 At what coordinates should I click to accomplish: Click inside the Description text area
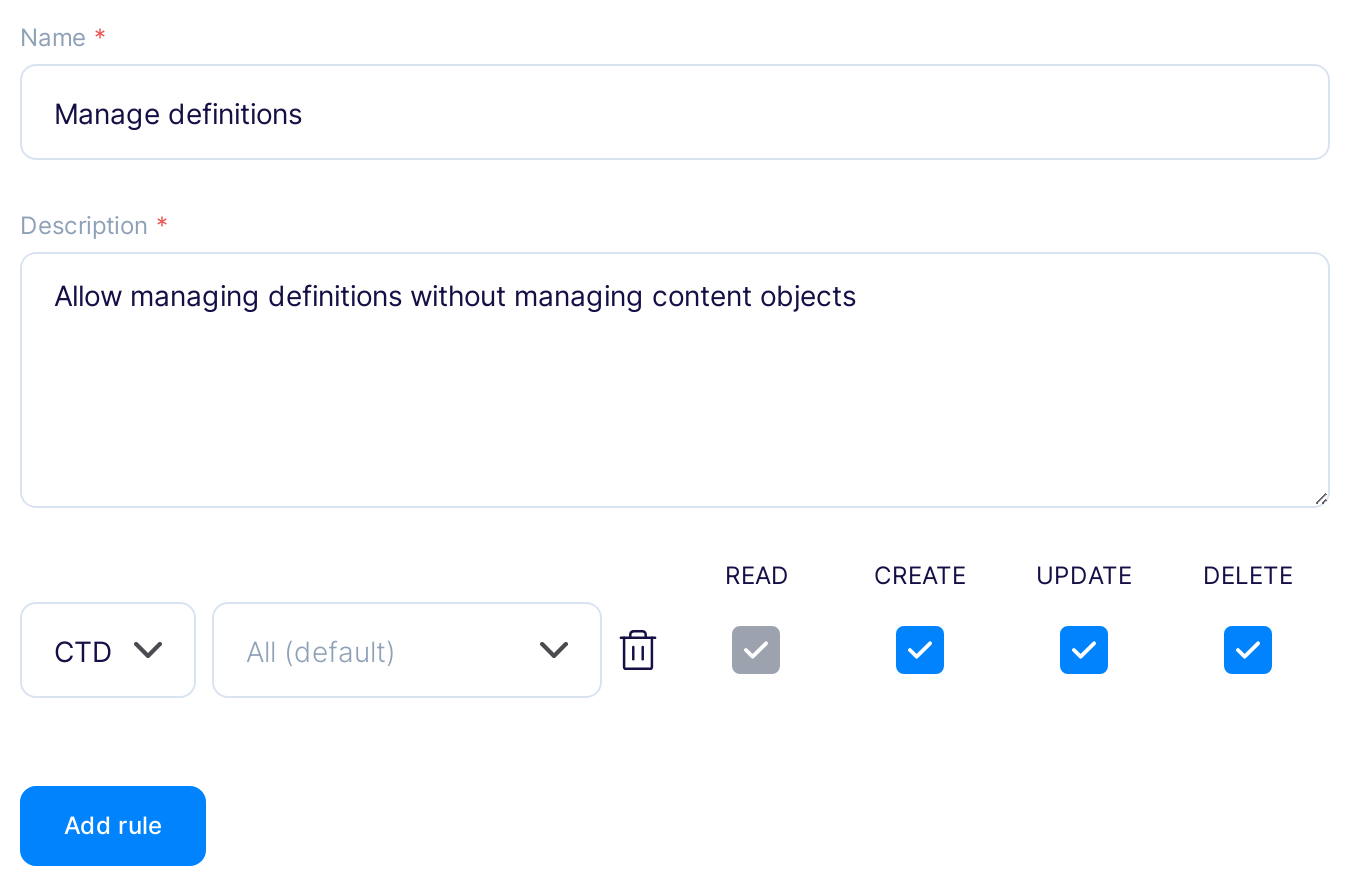(x=675, y=380)
